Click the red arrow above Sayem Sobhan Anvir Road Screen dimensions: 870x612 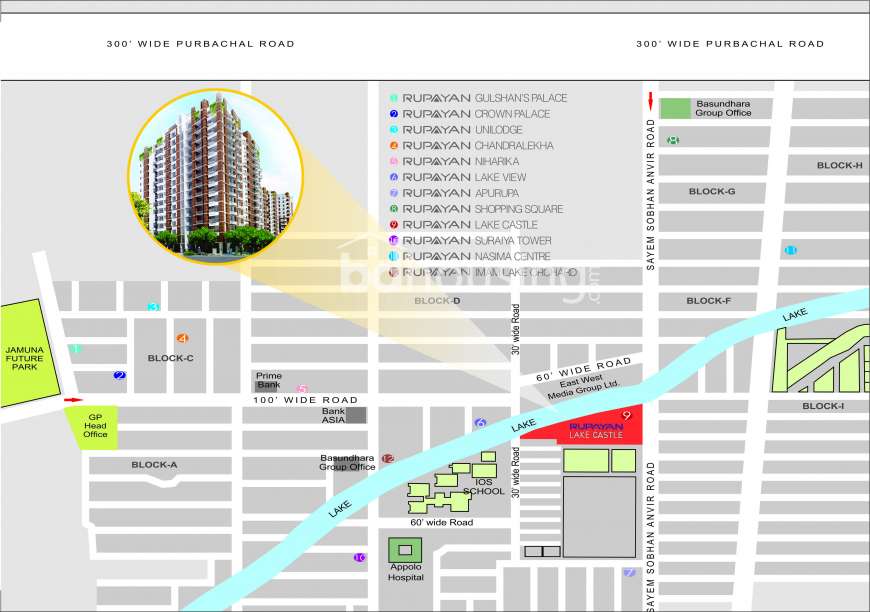point(650,102)
